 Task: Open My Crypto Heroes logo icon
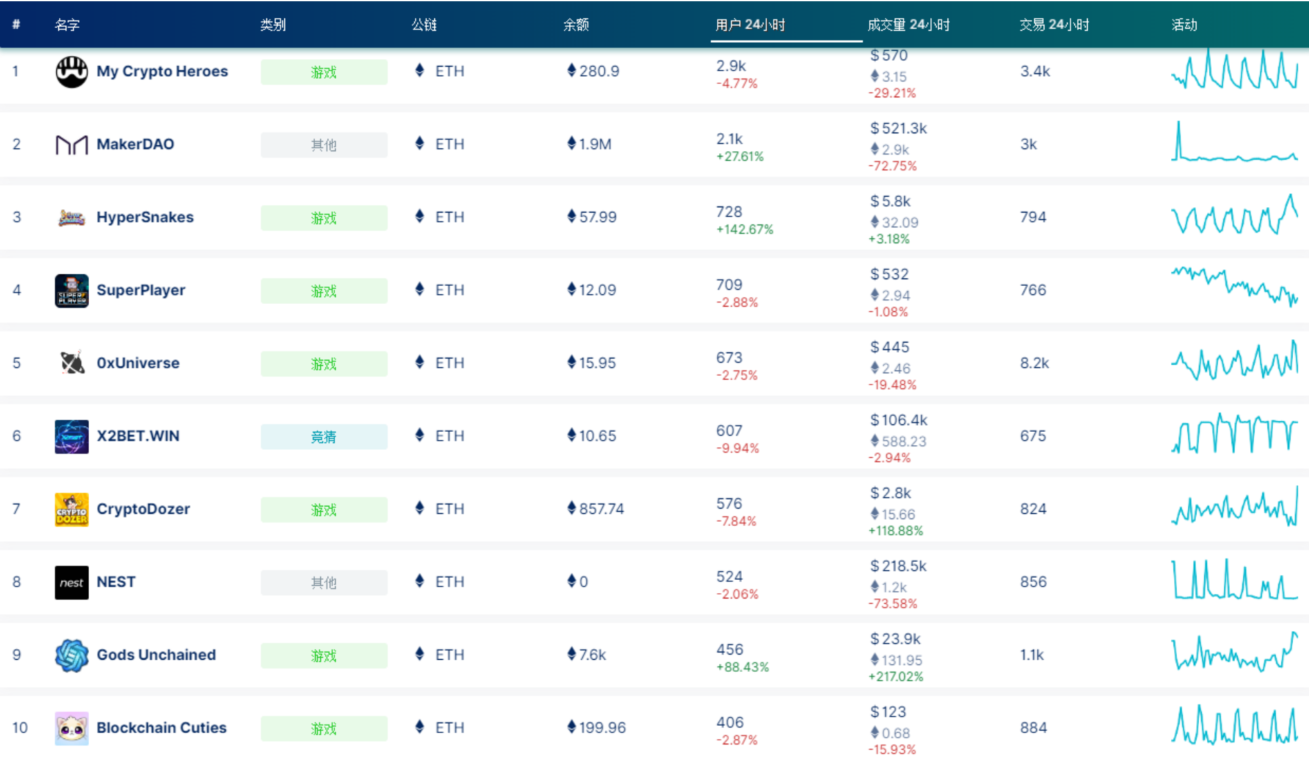(72, 72)
